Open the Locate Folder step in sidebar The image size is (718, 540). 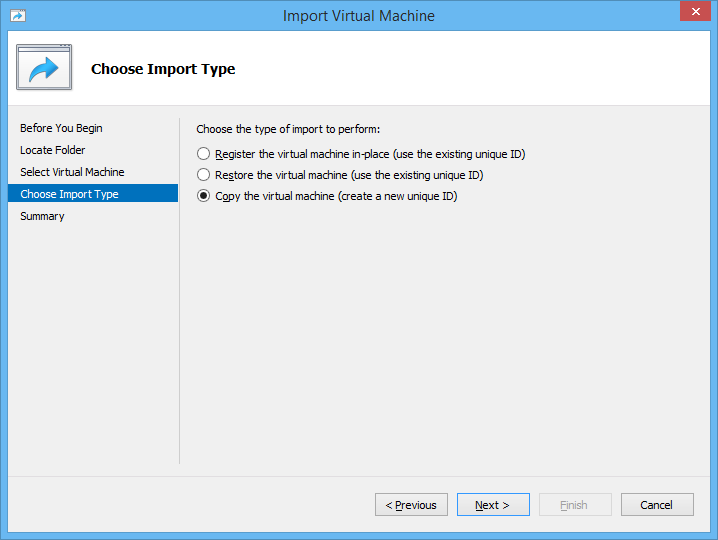click(53, 150)
